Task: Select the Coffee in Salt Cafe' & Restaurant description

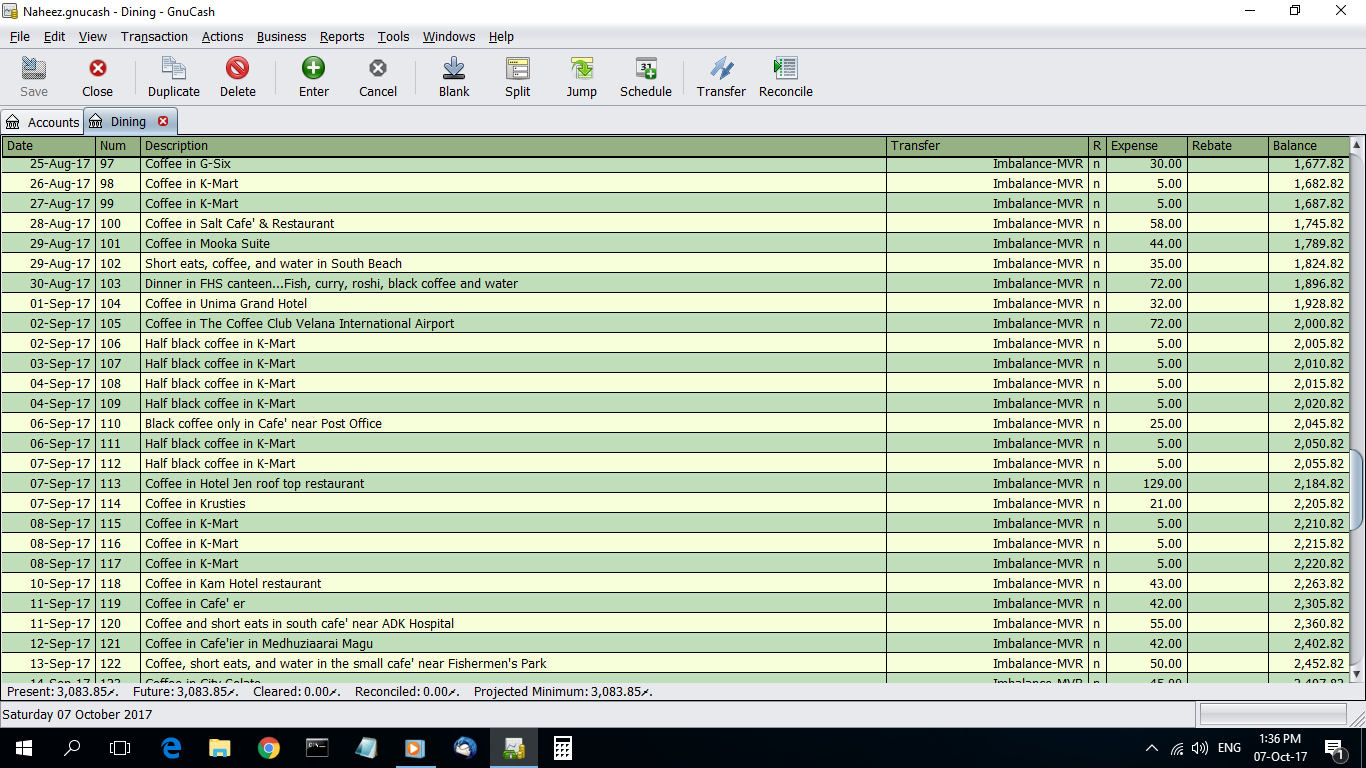Action: [x=514, y=223]
